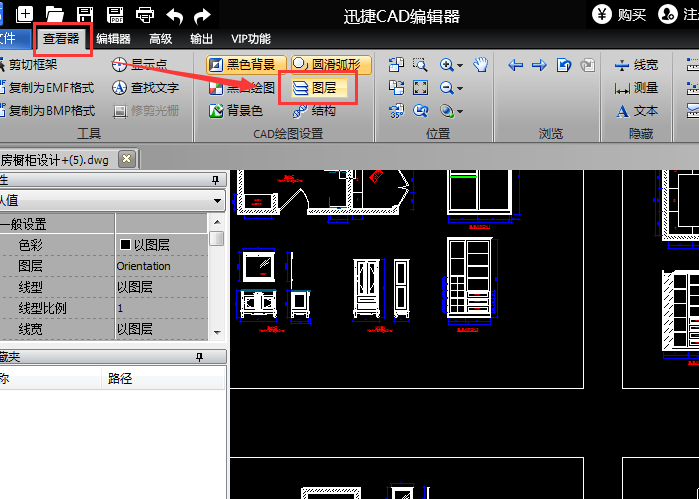This screenshot has width=699, height=499.
Task: Click the previous view left arrow
Action: [515, 65]
